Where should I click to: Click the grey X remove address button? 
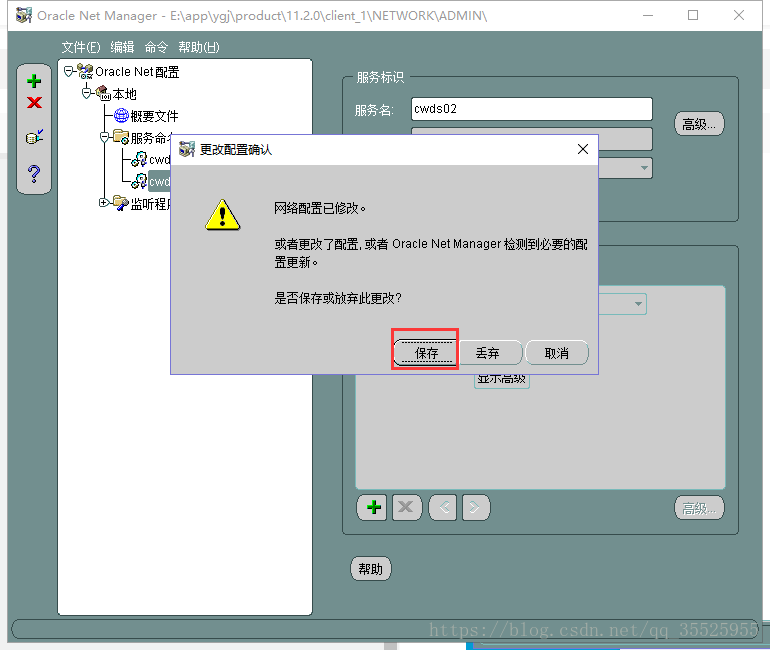coord(406,507)
